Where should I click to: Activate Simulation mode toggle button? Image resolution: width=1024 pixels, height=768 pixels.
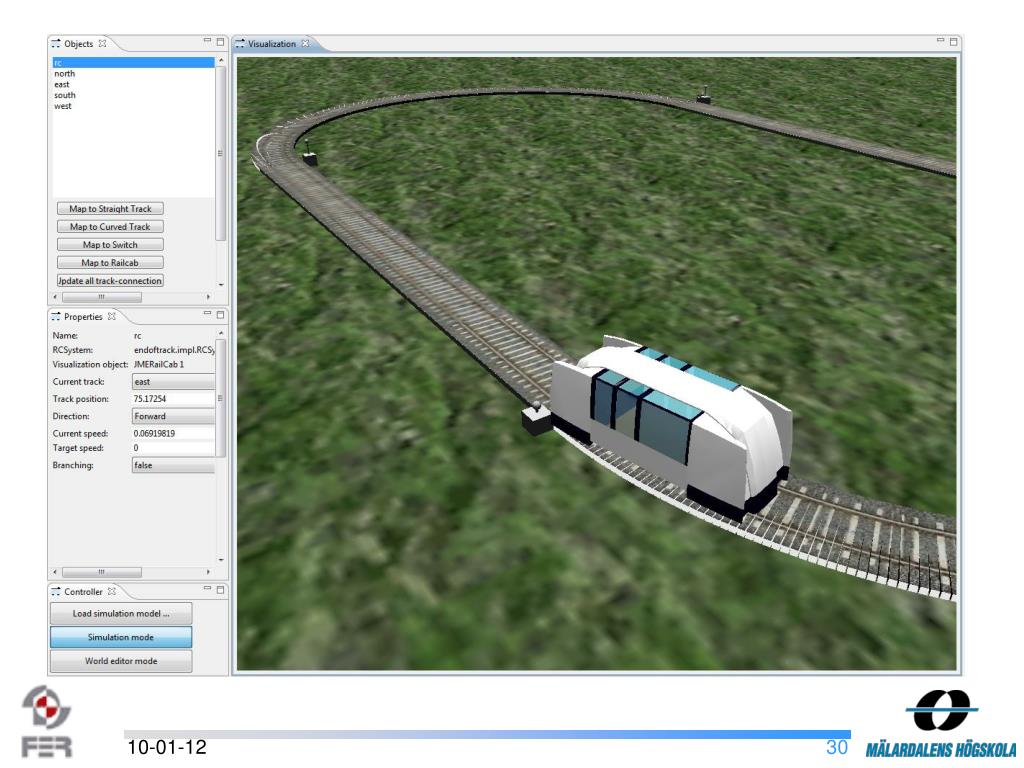point(121,637)
